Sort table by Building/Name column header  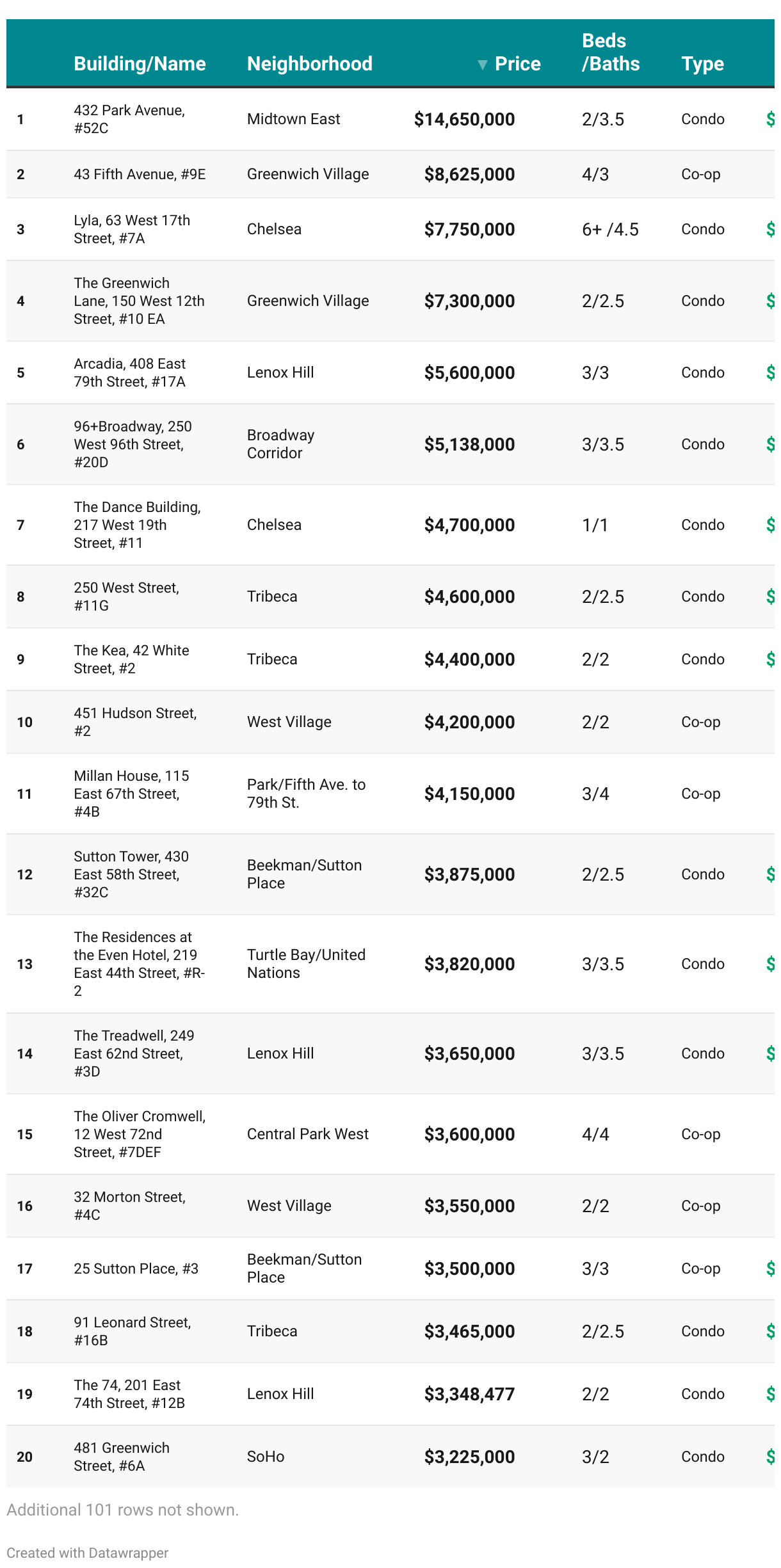click(140, 64)
